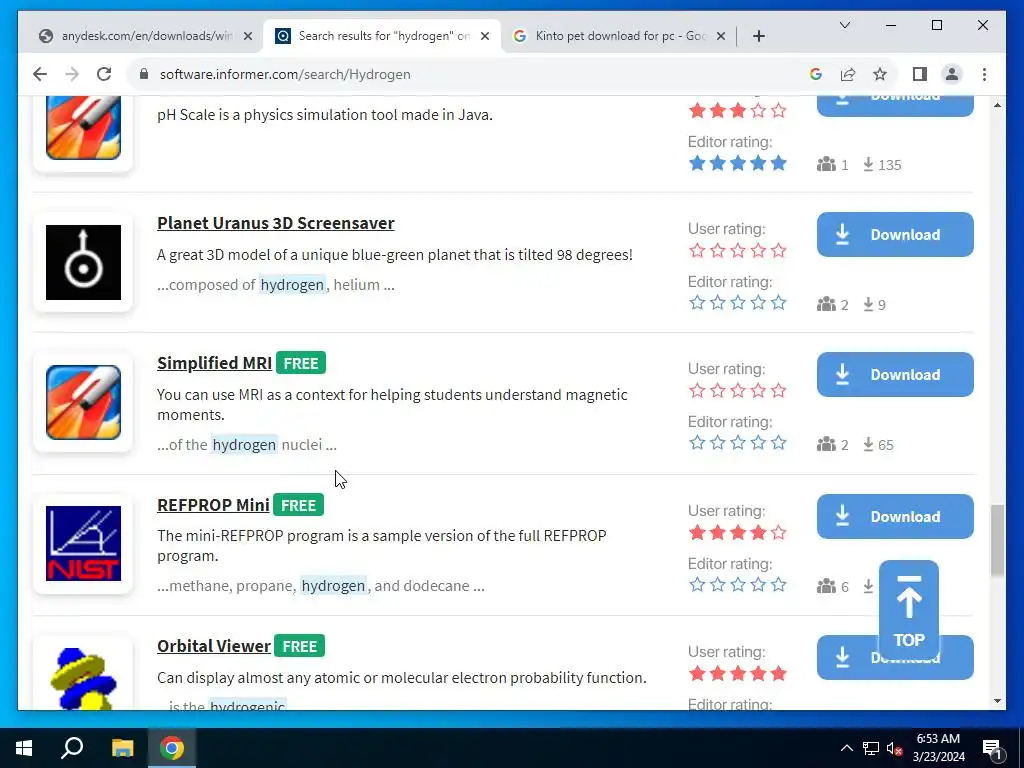The height and width of the screenshot is (768, 1024).
Task: Bookmark this page with star icon
Action: click(880, 74)
